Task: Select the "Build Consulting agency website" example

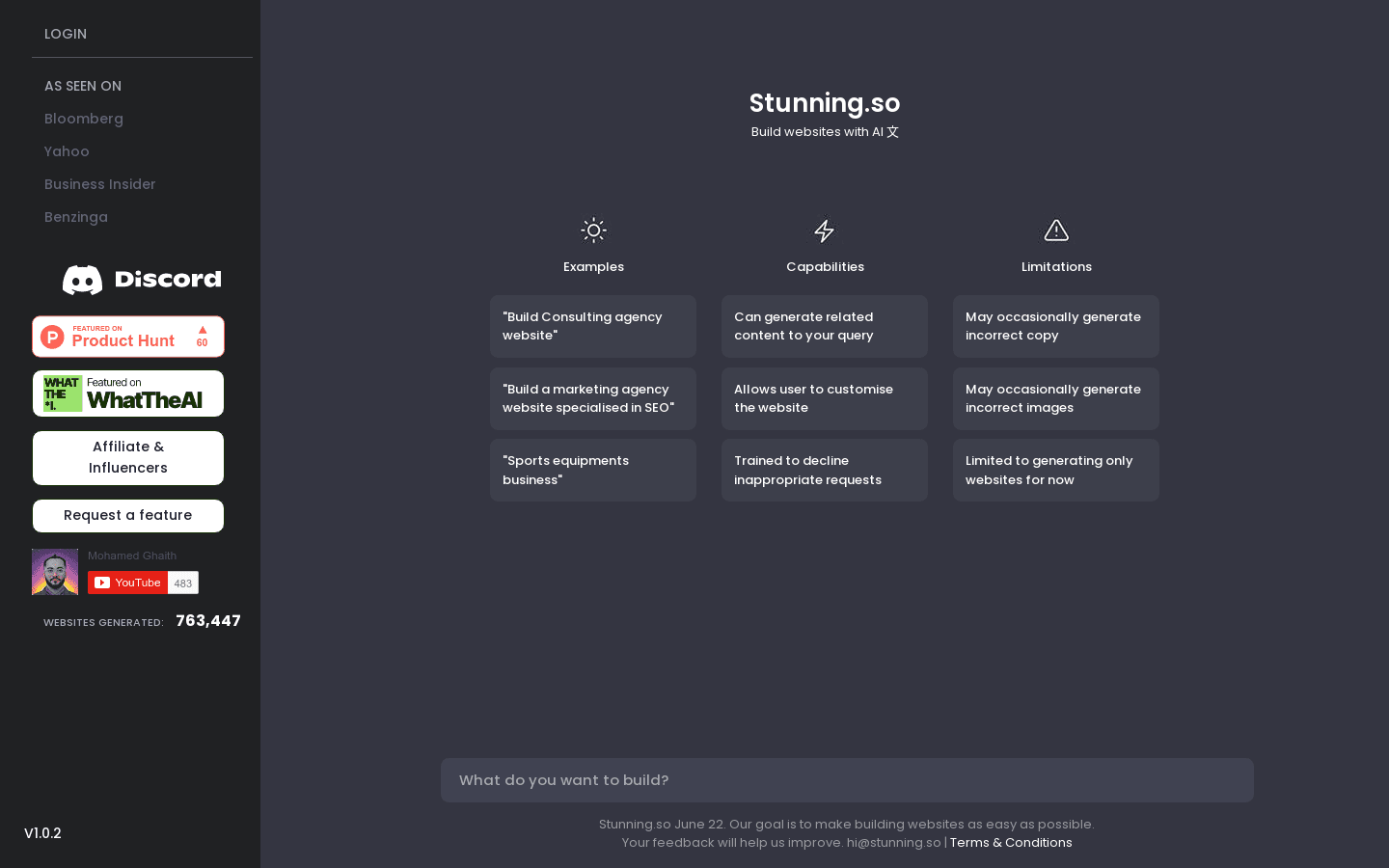Action: click(593, 326)
